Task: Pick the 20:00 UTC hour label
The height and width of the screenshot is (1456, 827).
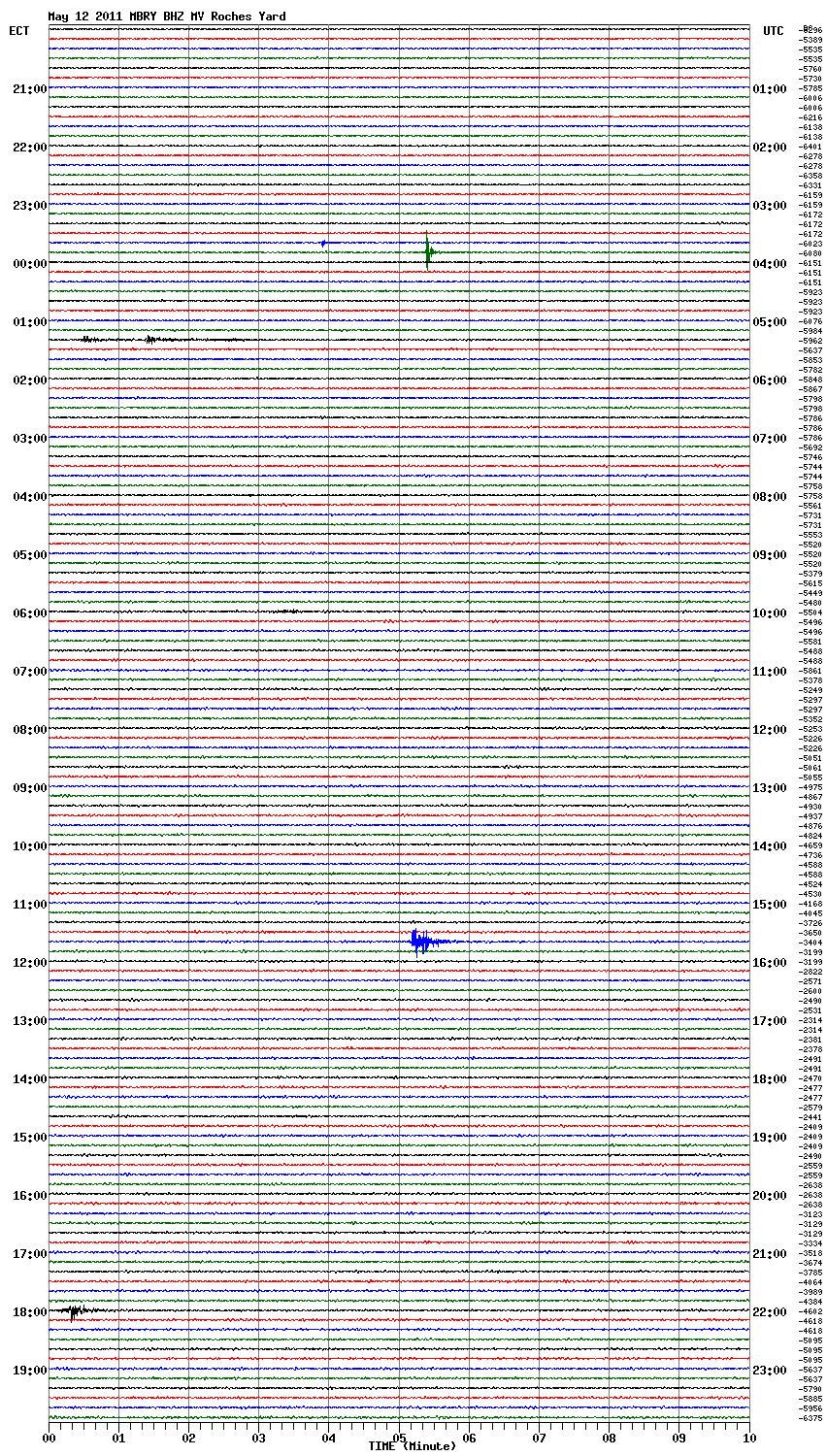Action: point(770,1196)
